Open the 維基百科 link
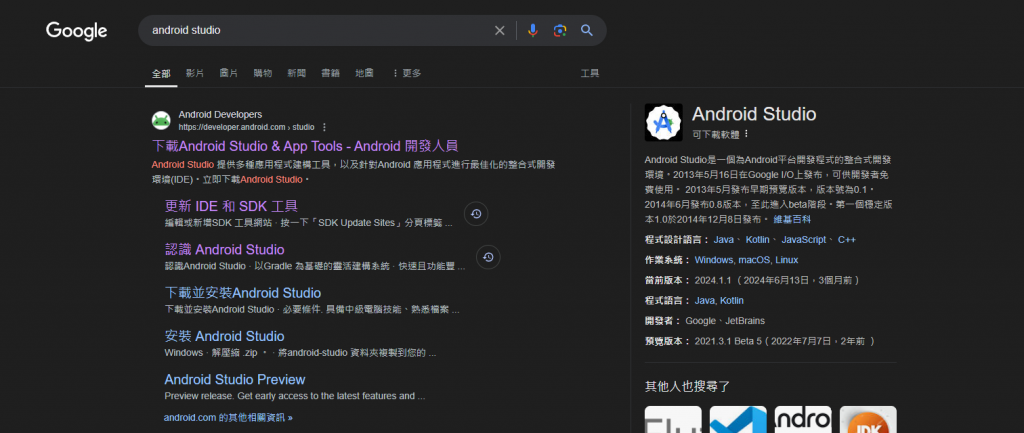This screenshot has width=1024, height=433. tap(792, 219)
